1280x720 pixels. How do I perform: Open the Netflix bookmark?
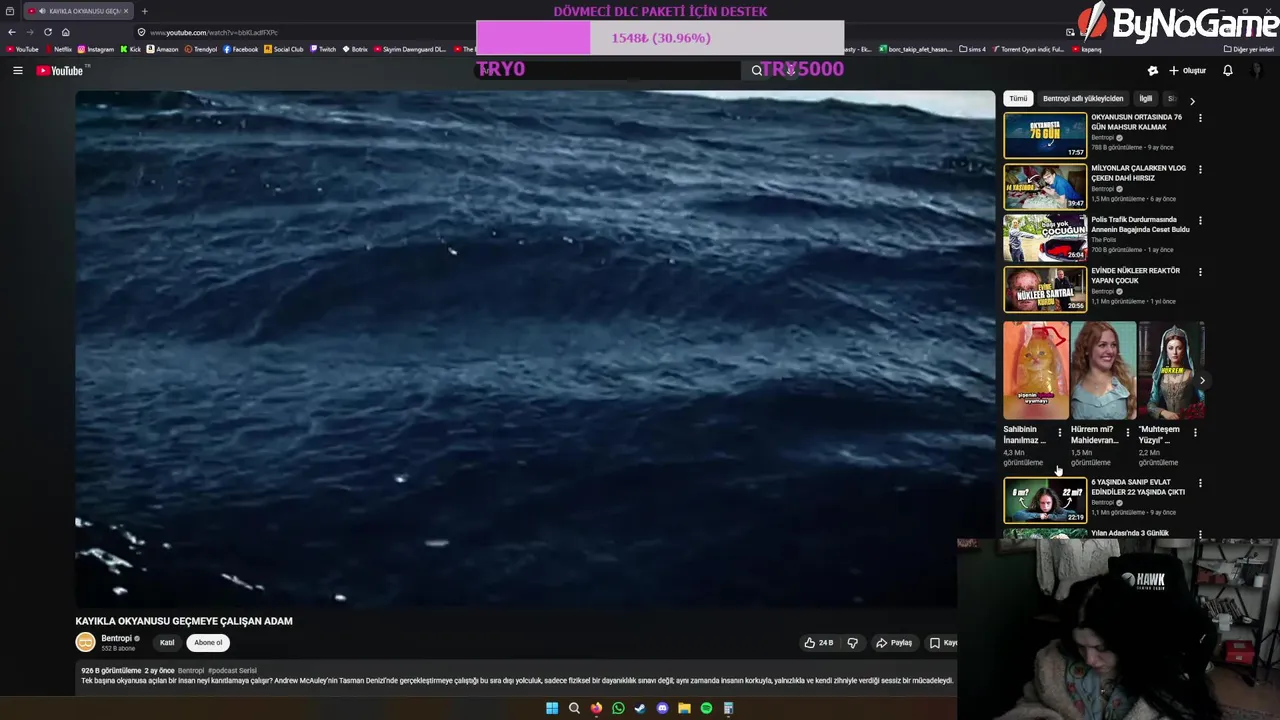pyautogui.click(x=58, y=49)
